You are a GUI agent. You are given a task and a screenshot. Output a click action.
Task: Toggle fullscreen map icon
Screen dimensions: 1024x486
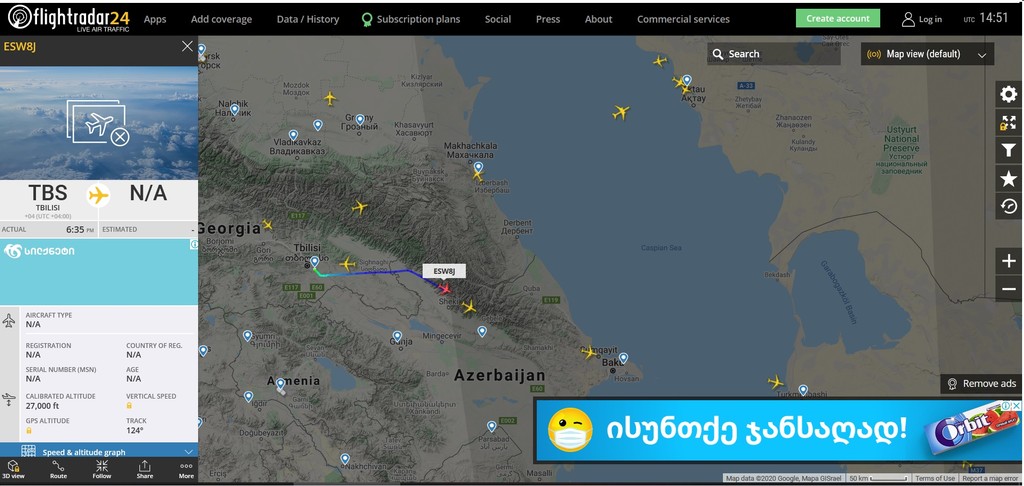click(1008, 123)
